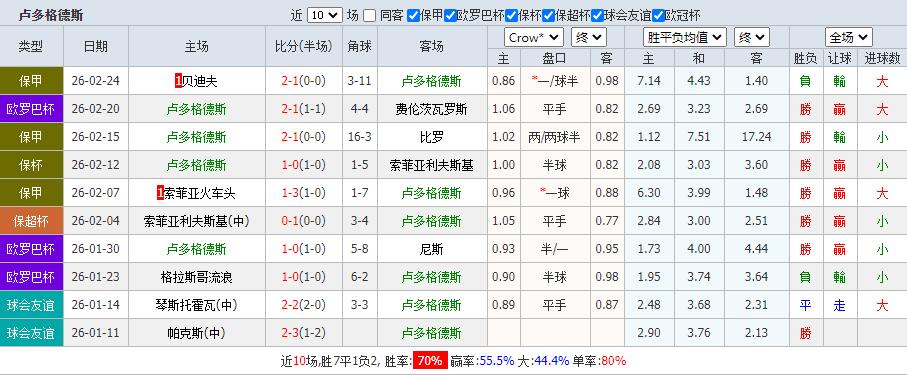Click corner count 16-3 in 比罗 row
Screen dimensions: 907x375
[360, 137]
